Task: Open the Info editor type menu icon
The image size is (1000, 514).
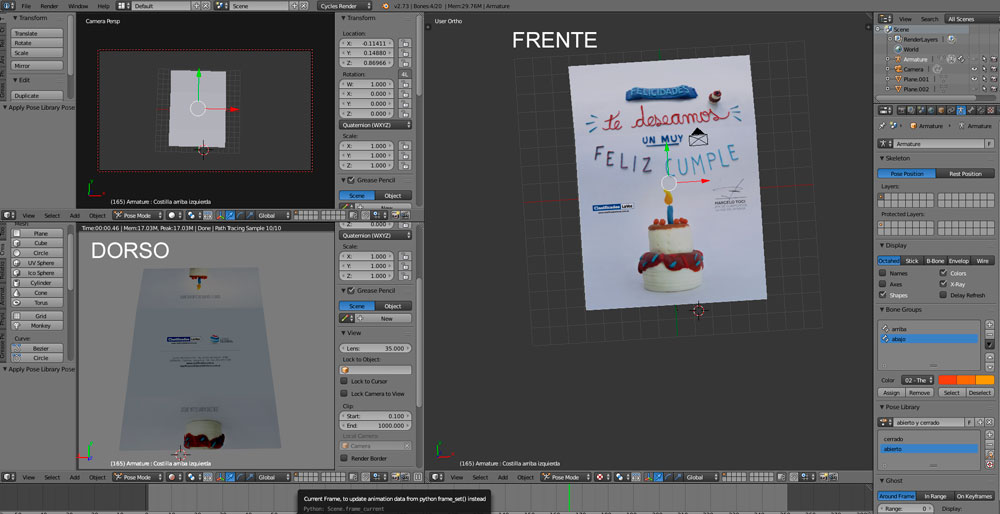Action: (x=10, y=5)
